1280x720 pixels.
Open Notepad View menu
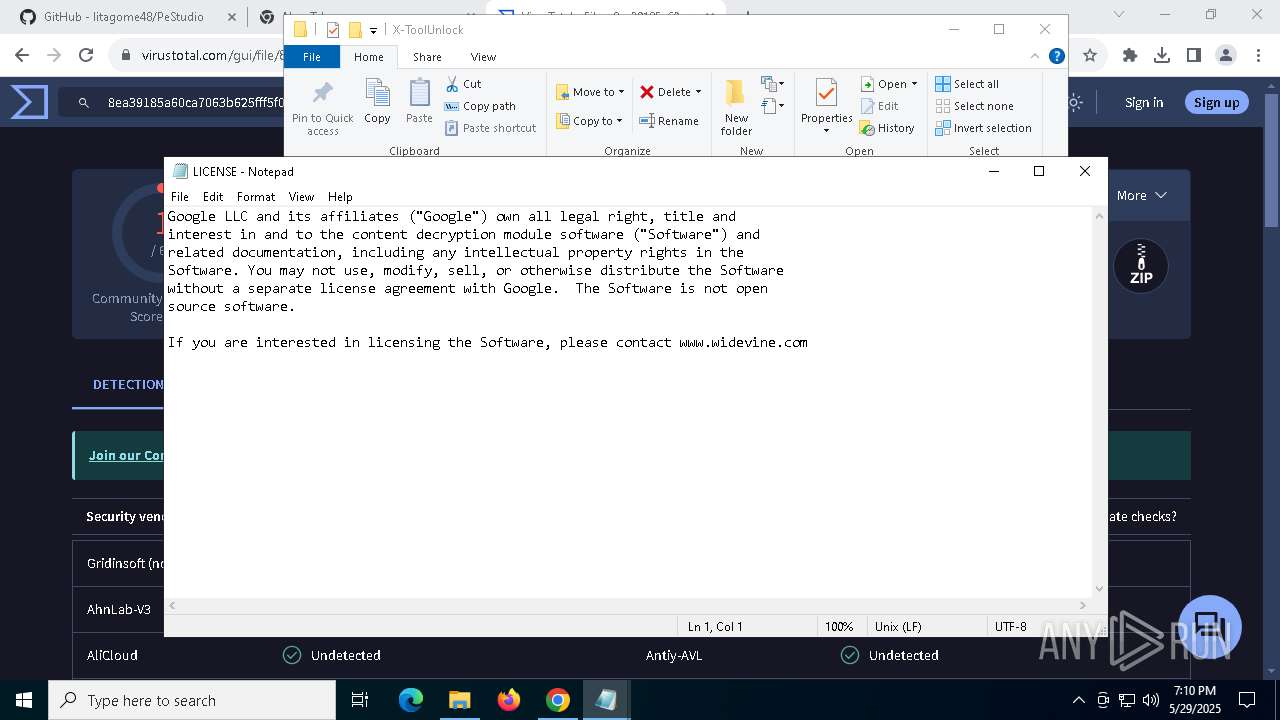[301, 197]
